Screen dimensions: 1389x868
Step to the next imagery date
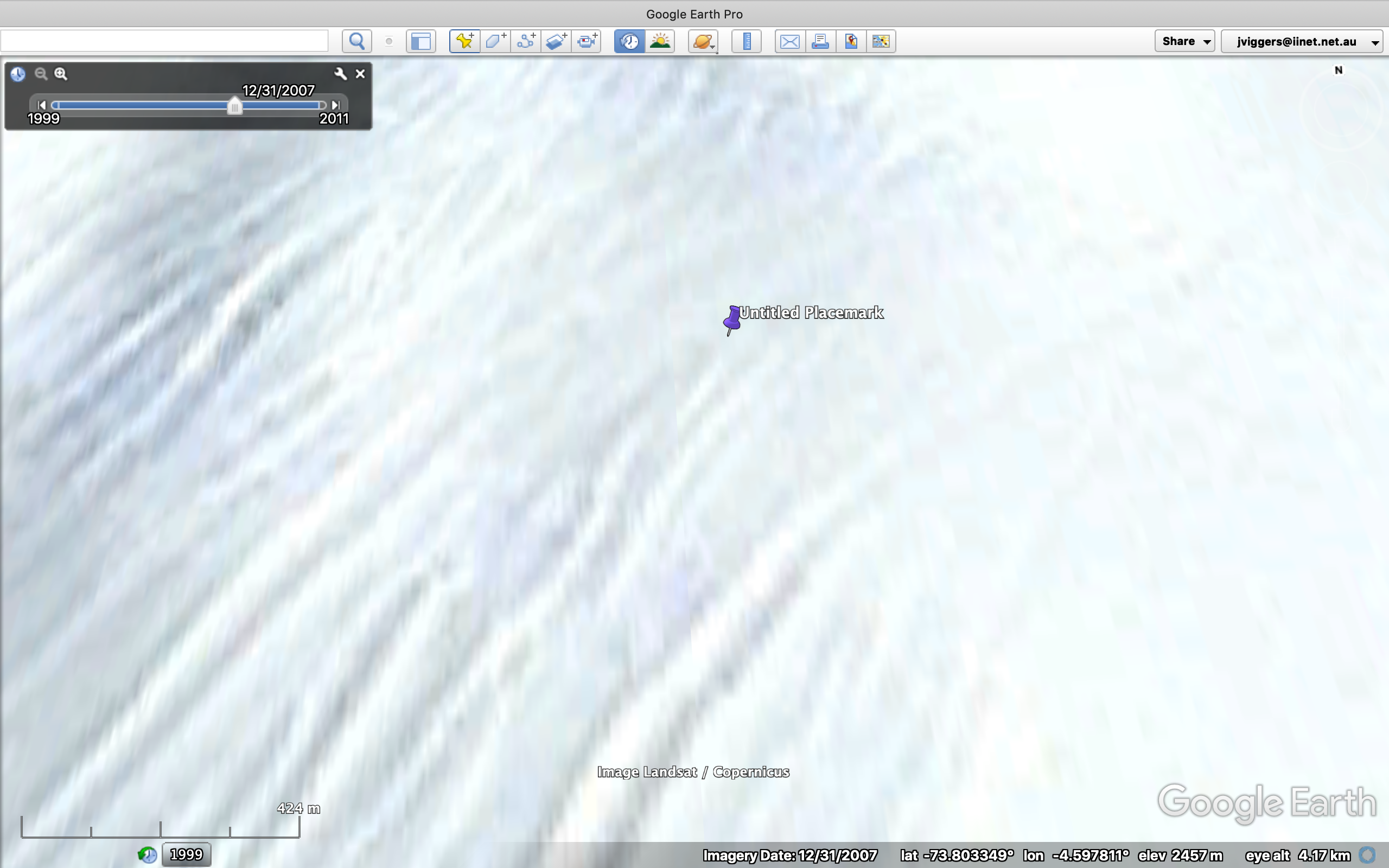pos(335,105)
